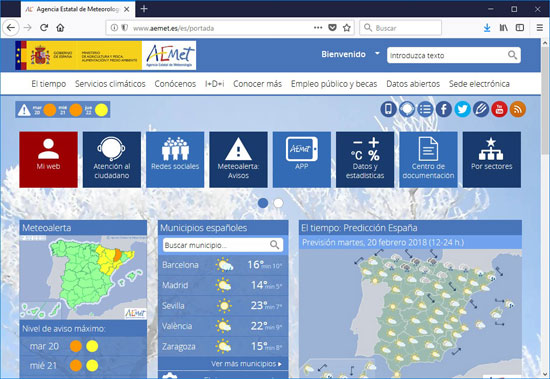
Task: Open Conócenos menu
Action: point(175,84)
